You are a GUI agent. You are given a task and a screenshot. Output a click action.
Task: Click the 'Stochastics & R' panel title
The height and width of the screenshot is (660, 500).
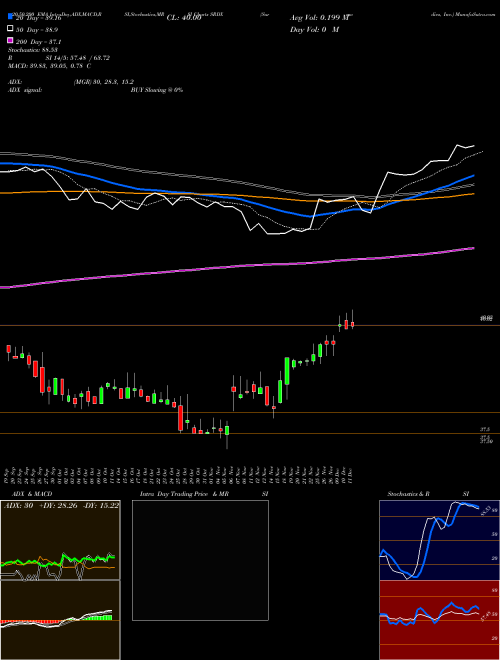tap(408, 494)
